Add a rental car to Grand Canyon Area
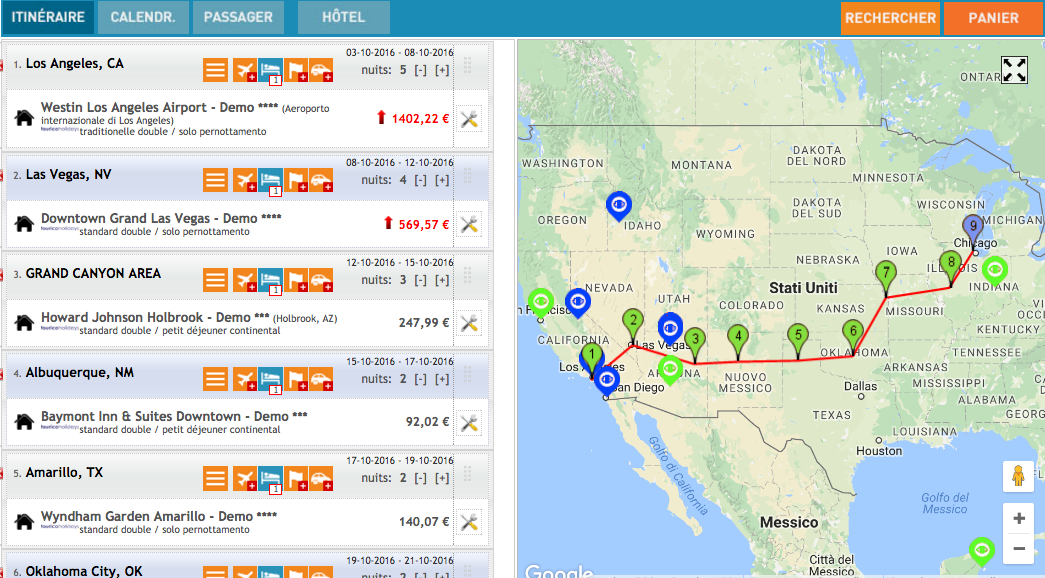The image size is (1045, 578). [321, 280]
